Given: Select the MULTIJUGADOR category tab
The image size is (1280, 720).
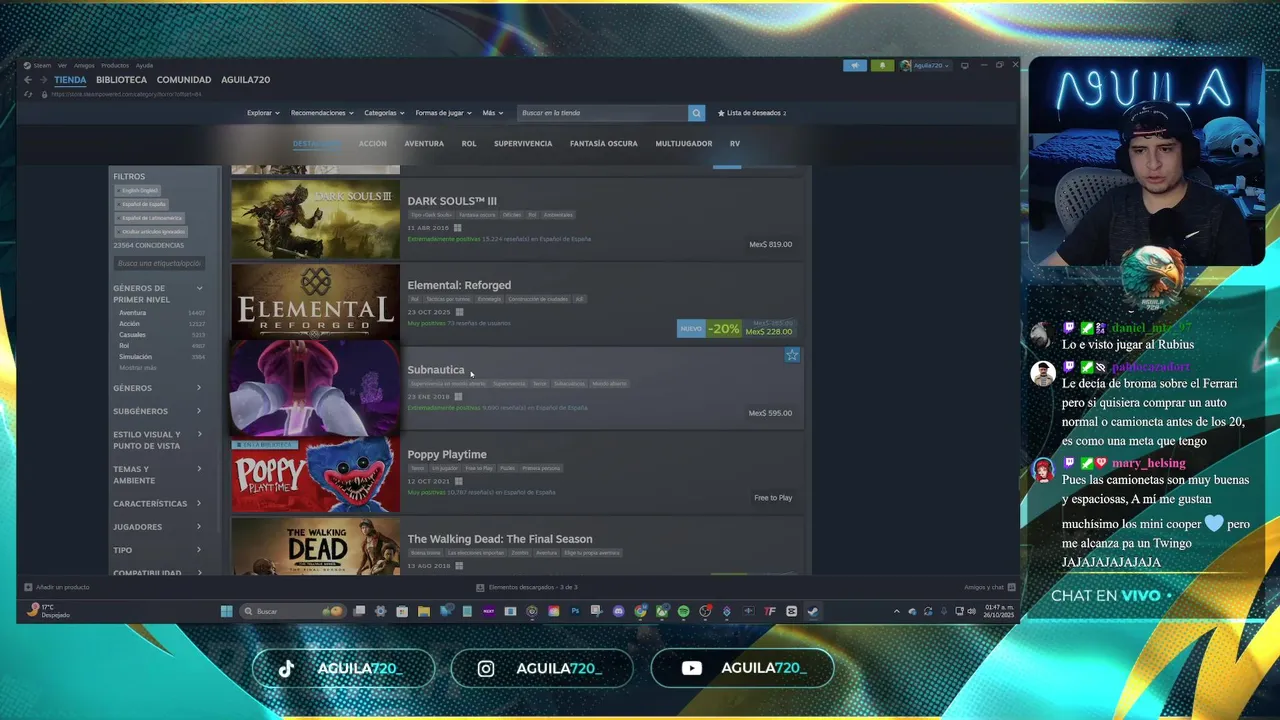Looking at the screenshot, I should [684, 144].
